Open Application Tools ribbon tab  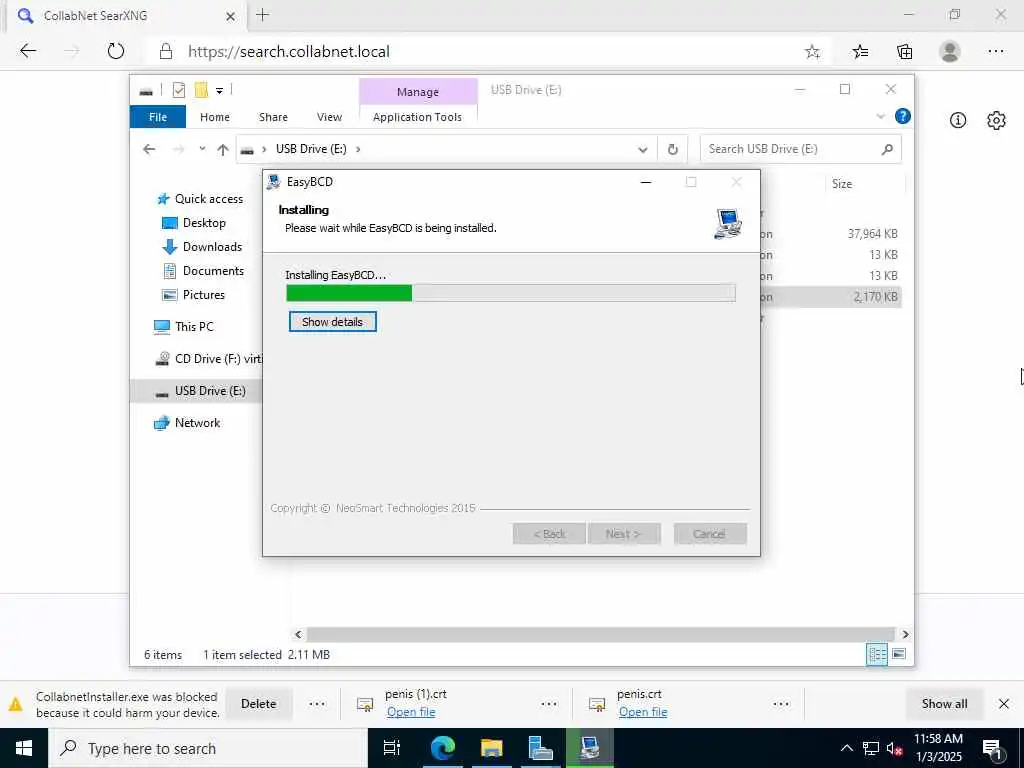pos(417,117)
